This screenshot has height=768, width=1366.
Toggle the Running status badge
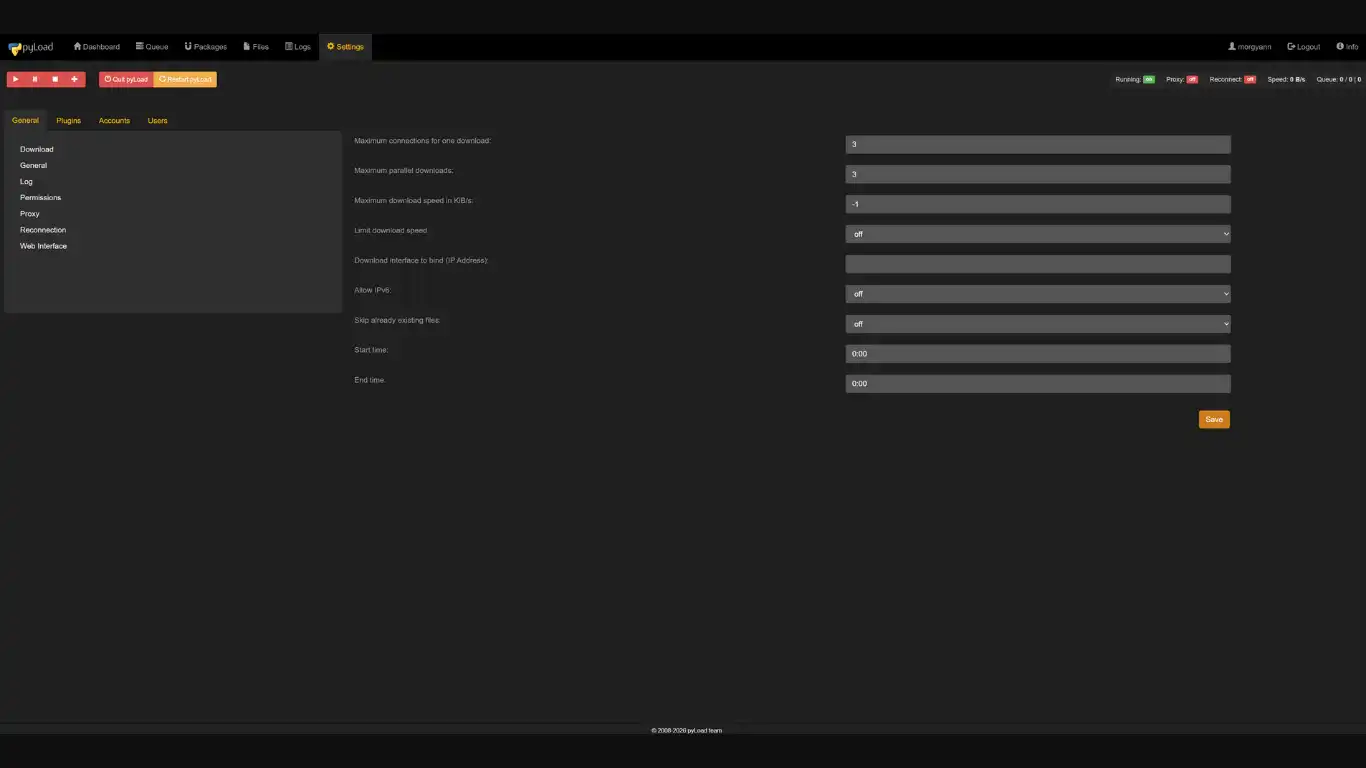[1149, 79]
